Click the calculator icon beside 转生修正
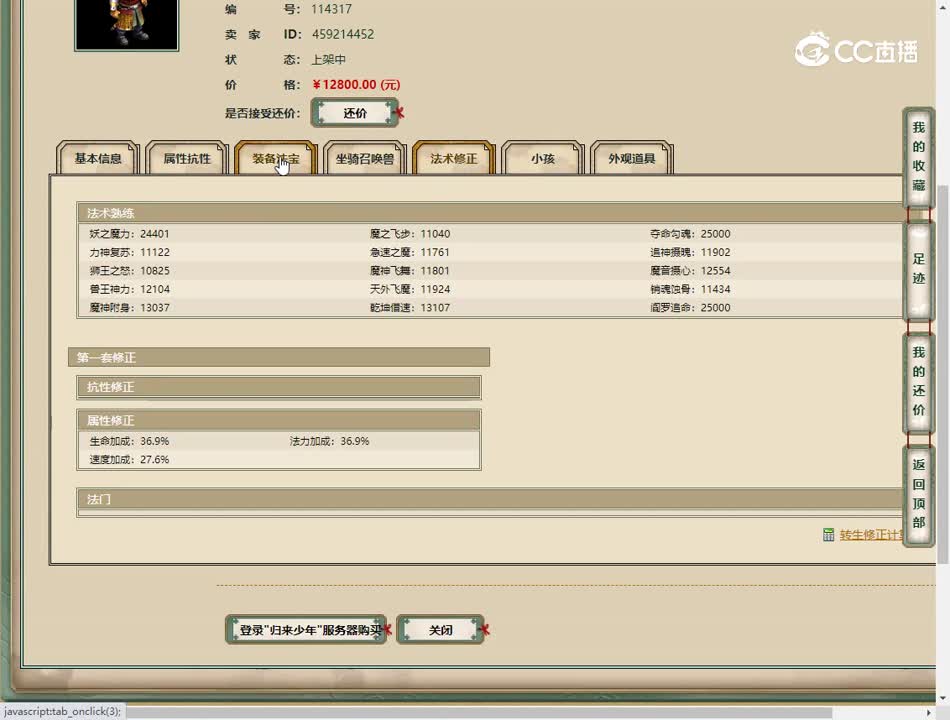 [828, 535]
